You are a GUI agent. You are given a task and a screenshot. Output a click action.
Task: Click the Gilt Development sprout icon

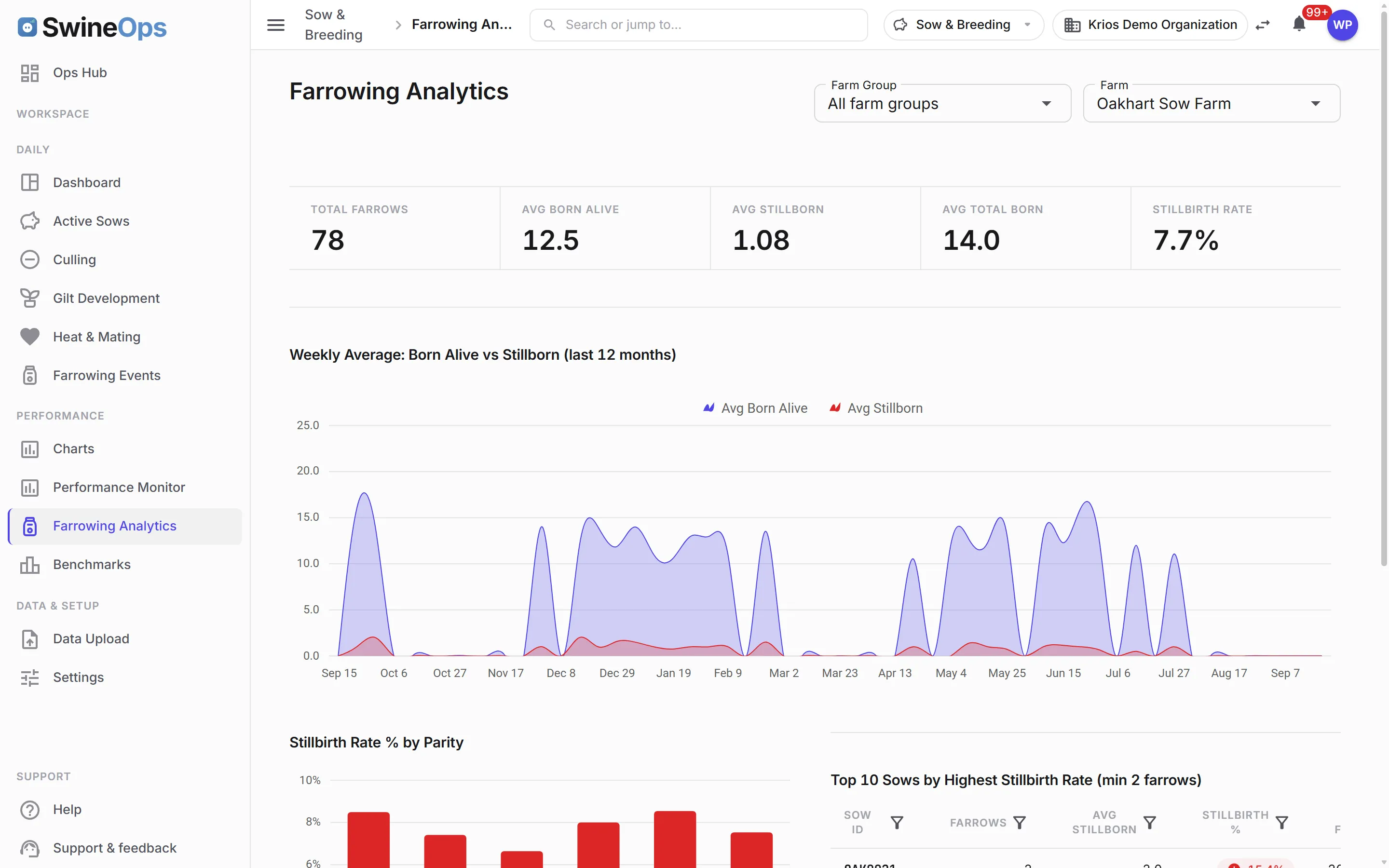click(x=30, y=298)
